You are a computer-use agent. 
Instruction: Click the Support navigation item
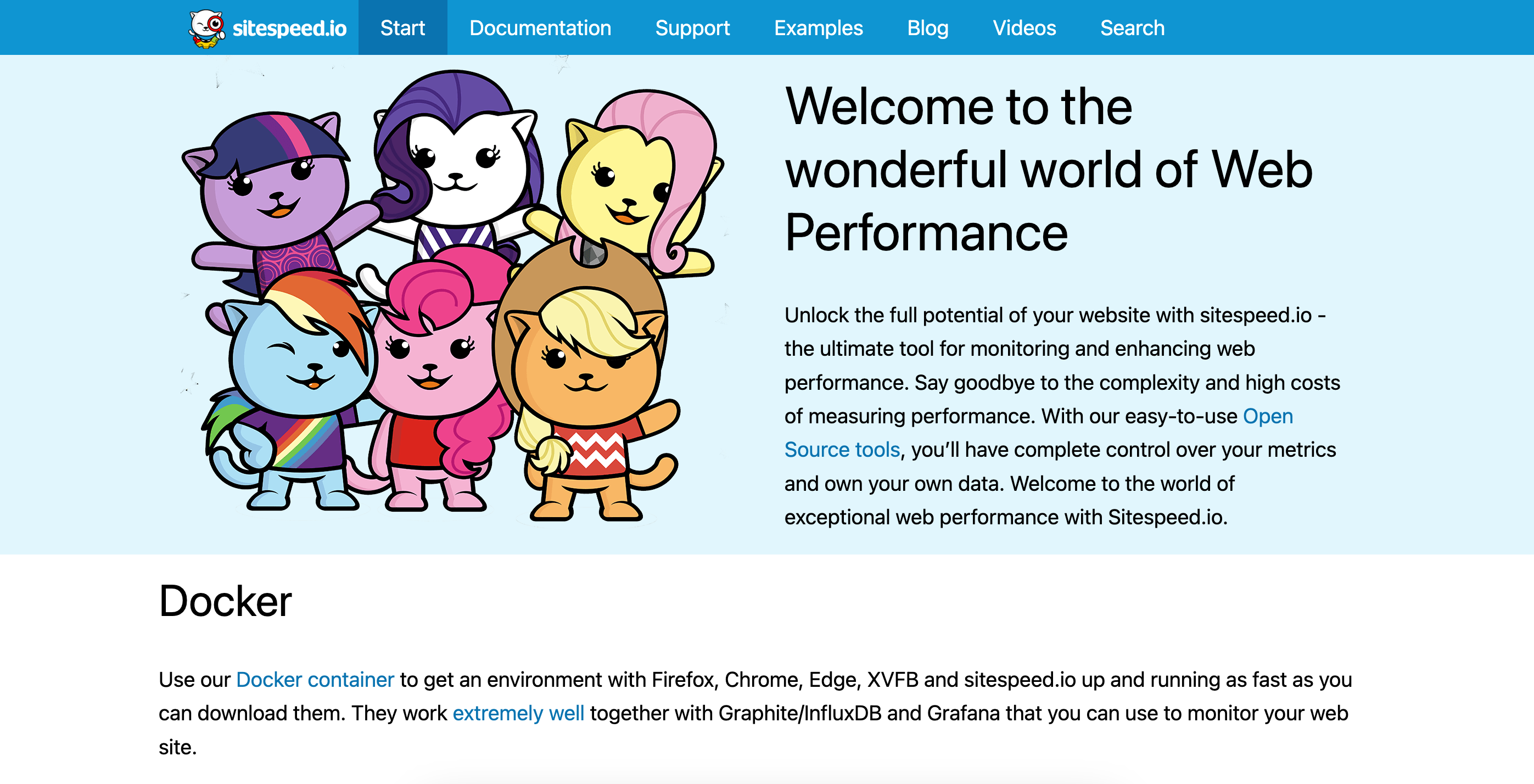[693, 28]
